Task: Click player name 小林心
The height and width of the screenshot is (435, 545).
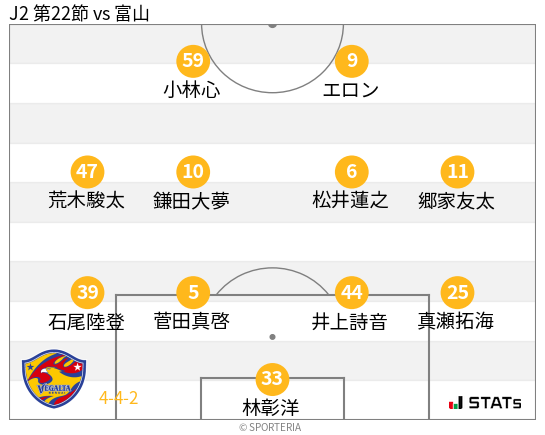Action: coord(192,90)
